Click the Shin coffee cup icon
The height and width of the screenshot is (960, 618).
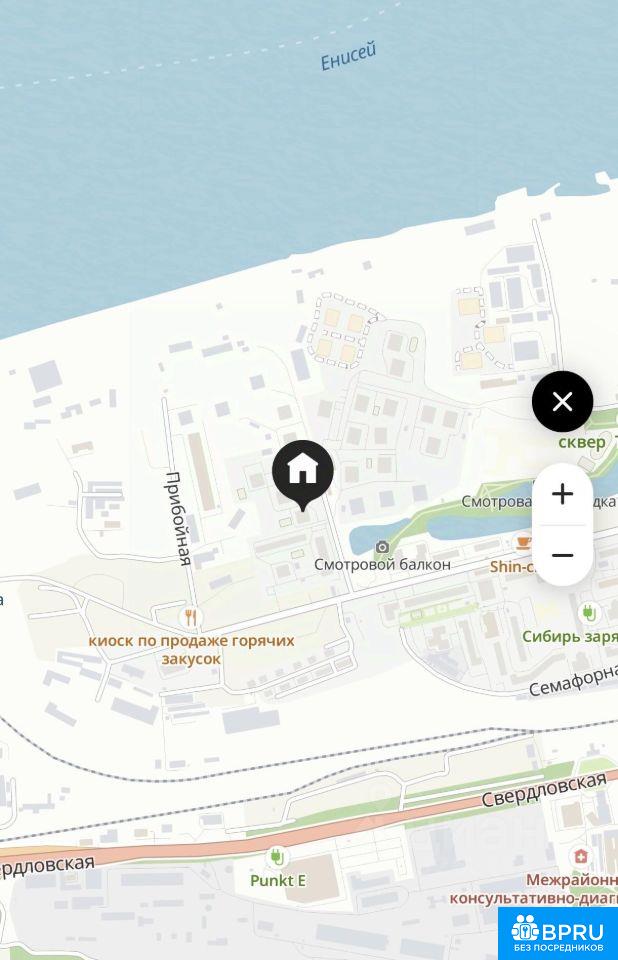pos(522,542)
